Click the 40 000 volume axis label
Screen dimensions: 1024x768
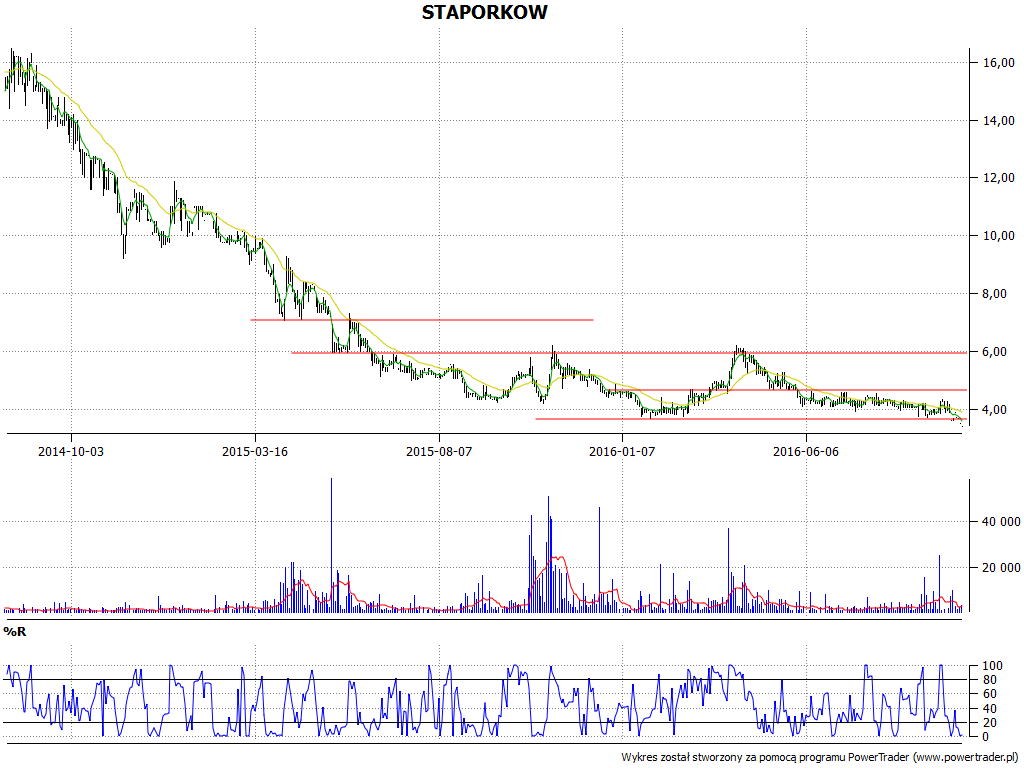coord(1001,522)
